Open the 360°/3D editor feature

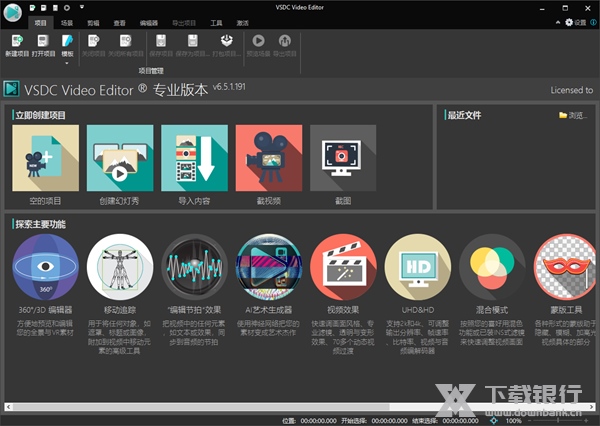click(45, 267)
